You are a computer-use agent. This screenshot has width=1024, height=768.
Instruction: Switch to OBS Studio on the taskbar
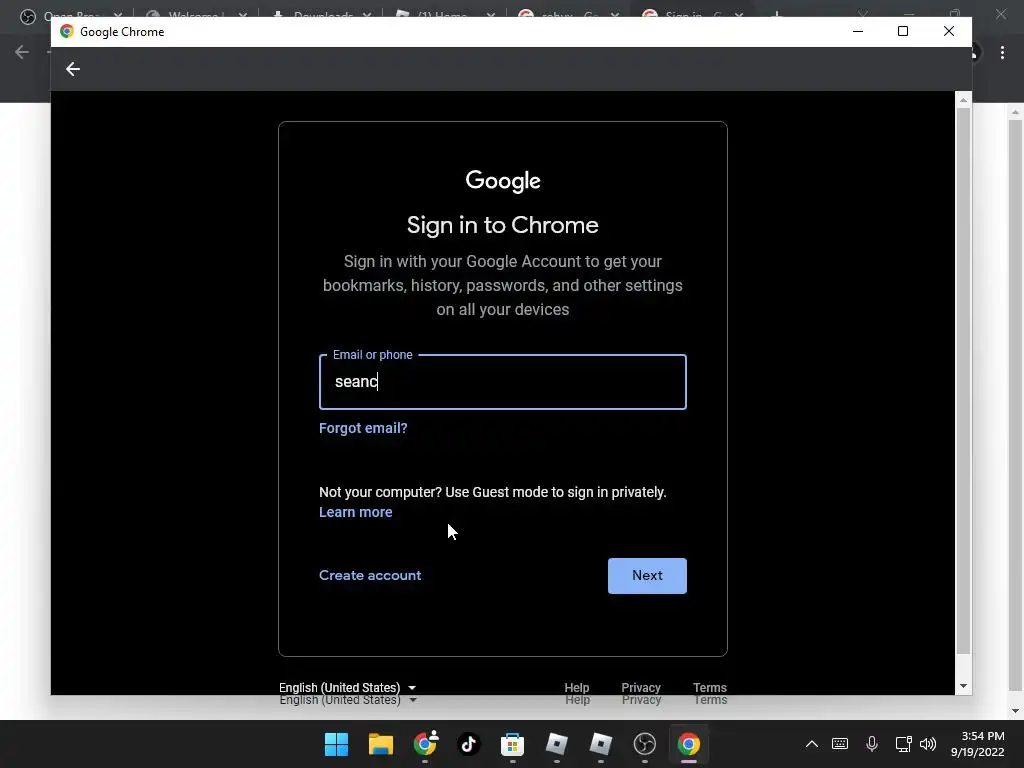pos(645,744)
